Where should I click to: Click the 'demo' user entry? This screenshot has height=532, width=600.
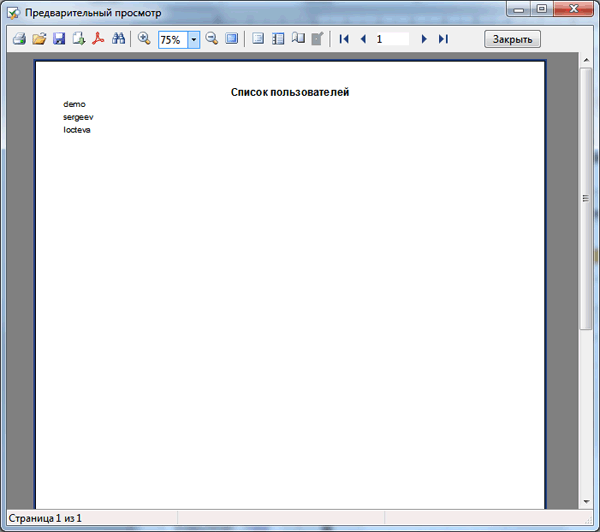click(74, 104)
